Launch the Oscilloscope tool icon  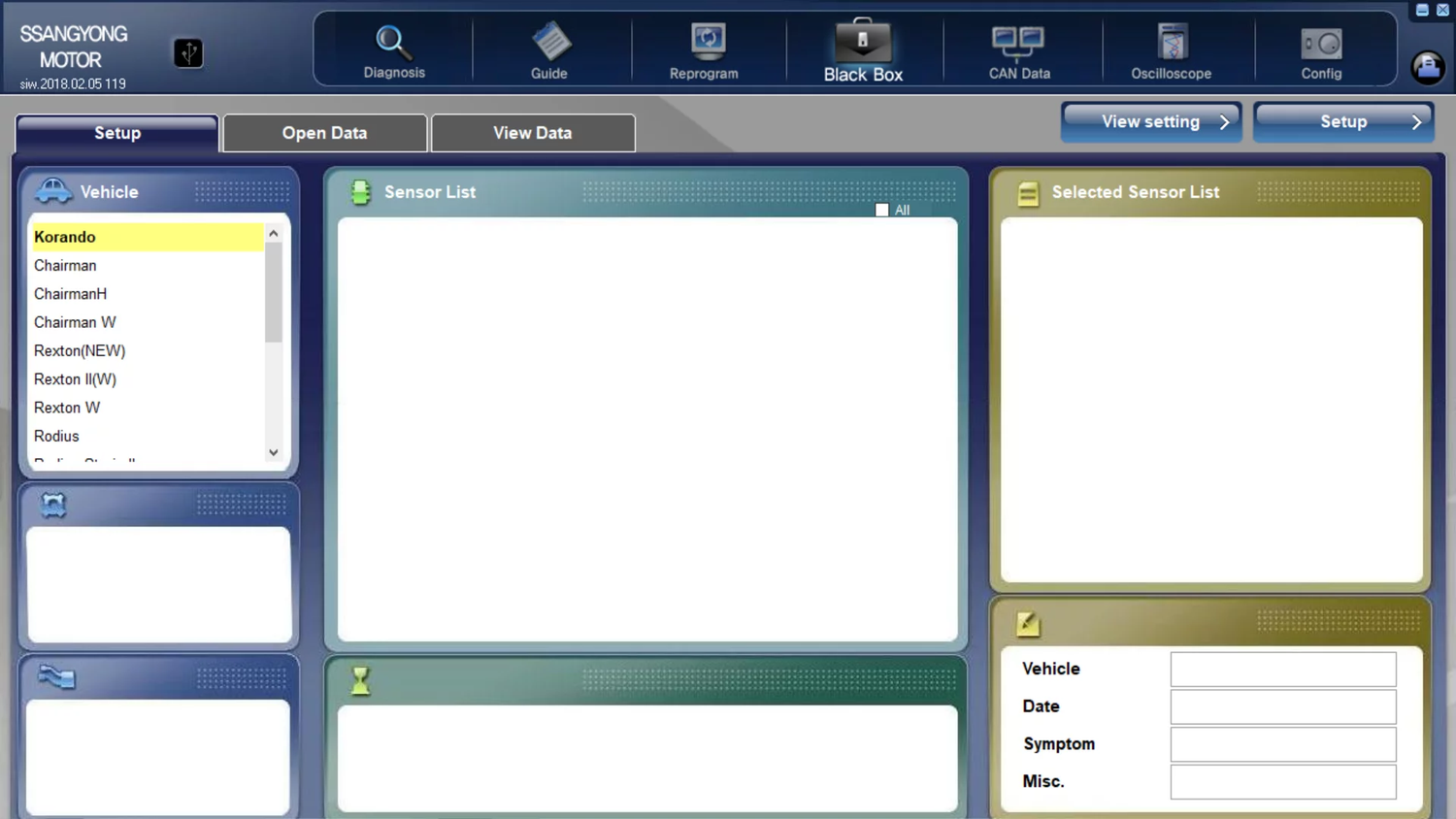pyautogui.click(x=1172, y=43)
